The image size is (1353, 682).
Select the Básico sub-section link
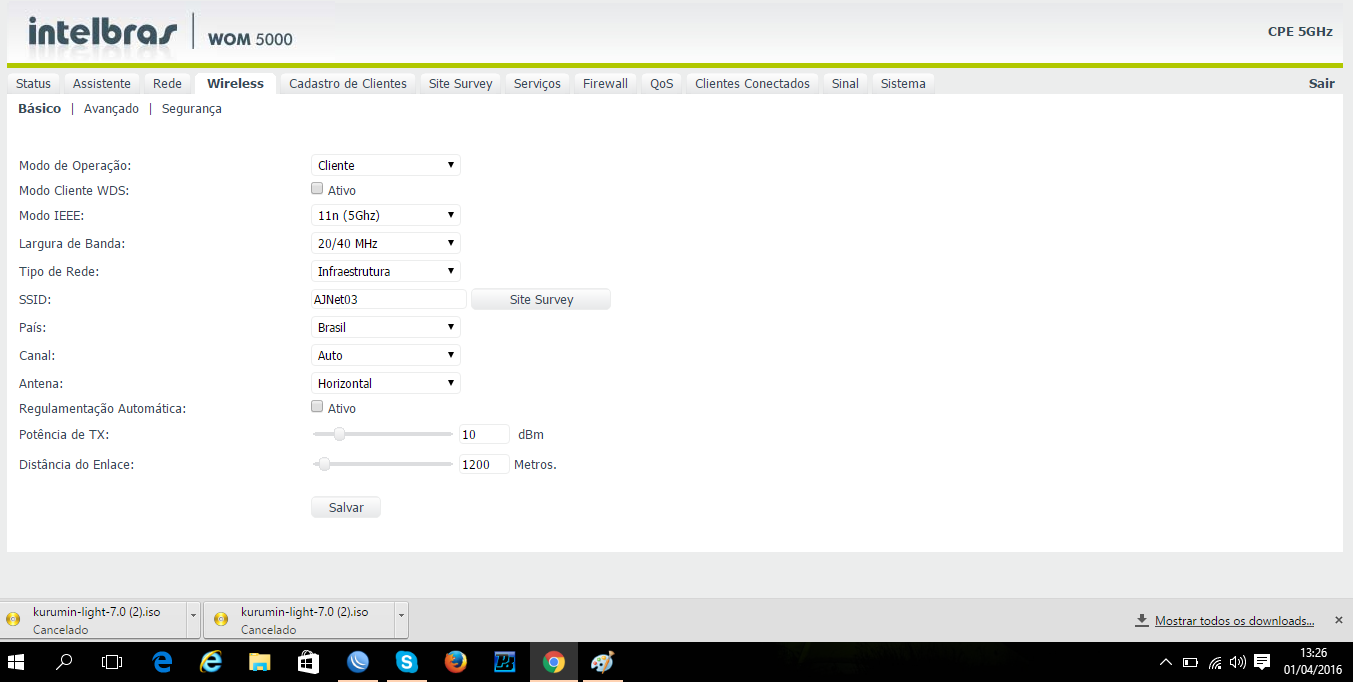(x=40, y=109)
